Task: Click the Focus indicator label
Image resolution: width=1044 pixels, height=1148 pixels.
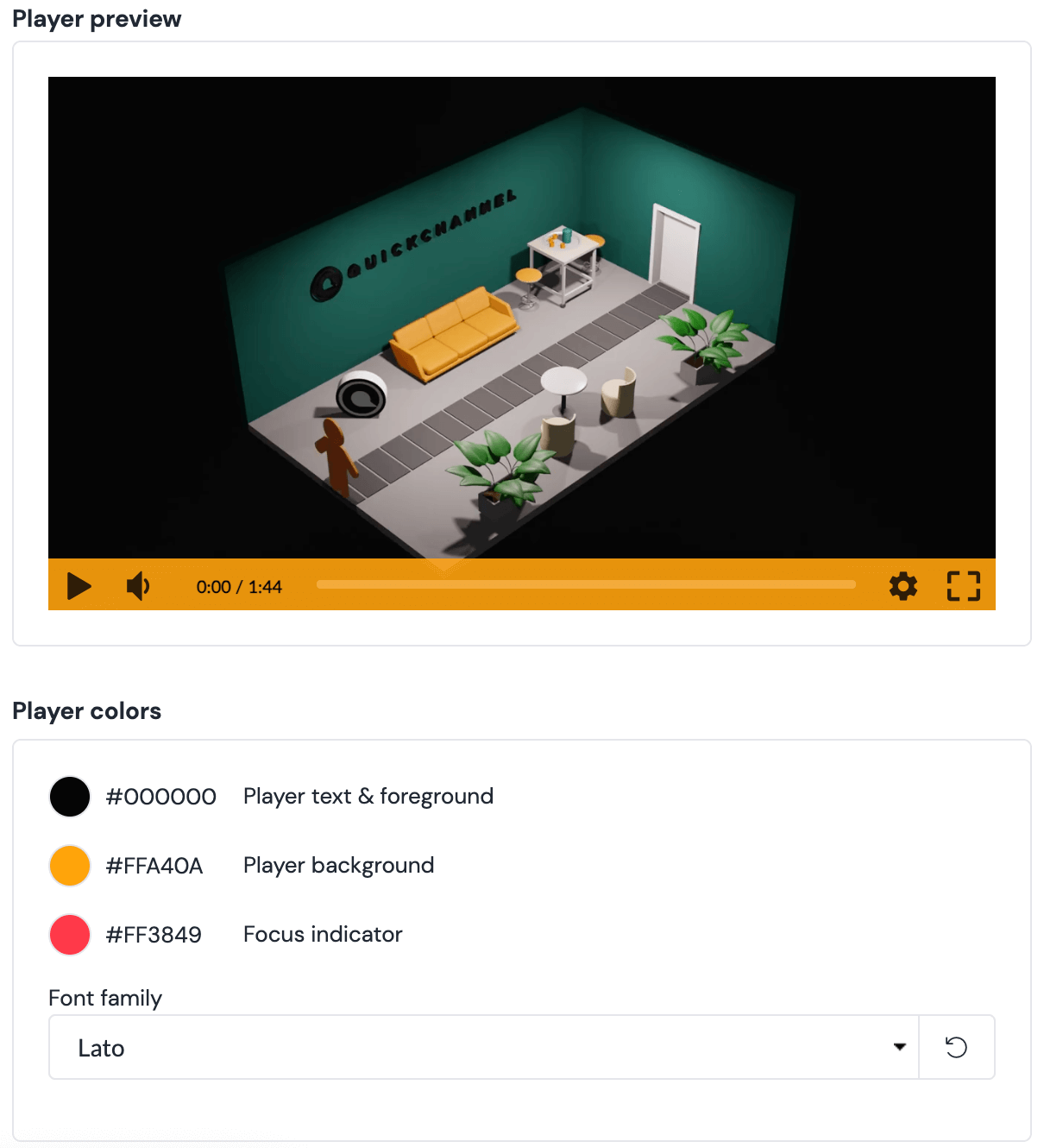Action: 323,934
